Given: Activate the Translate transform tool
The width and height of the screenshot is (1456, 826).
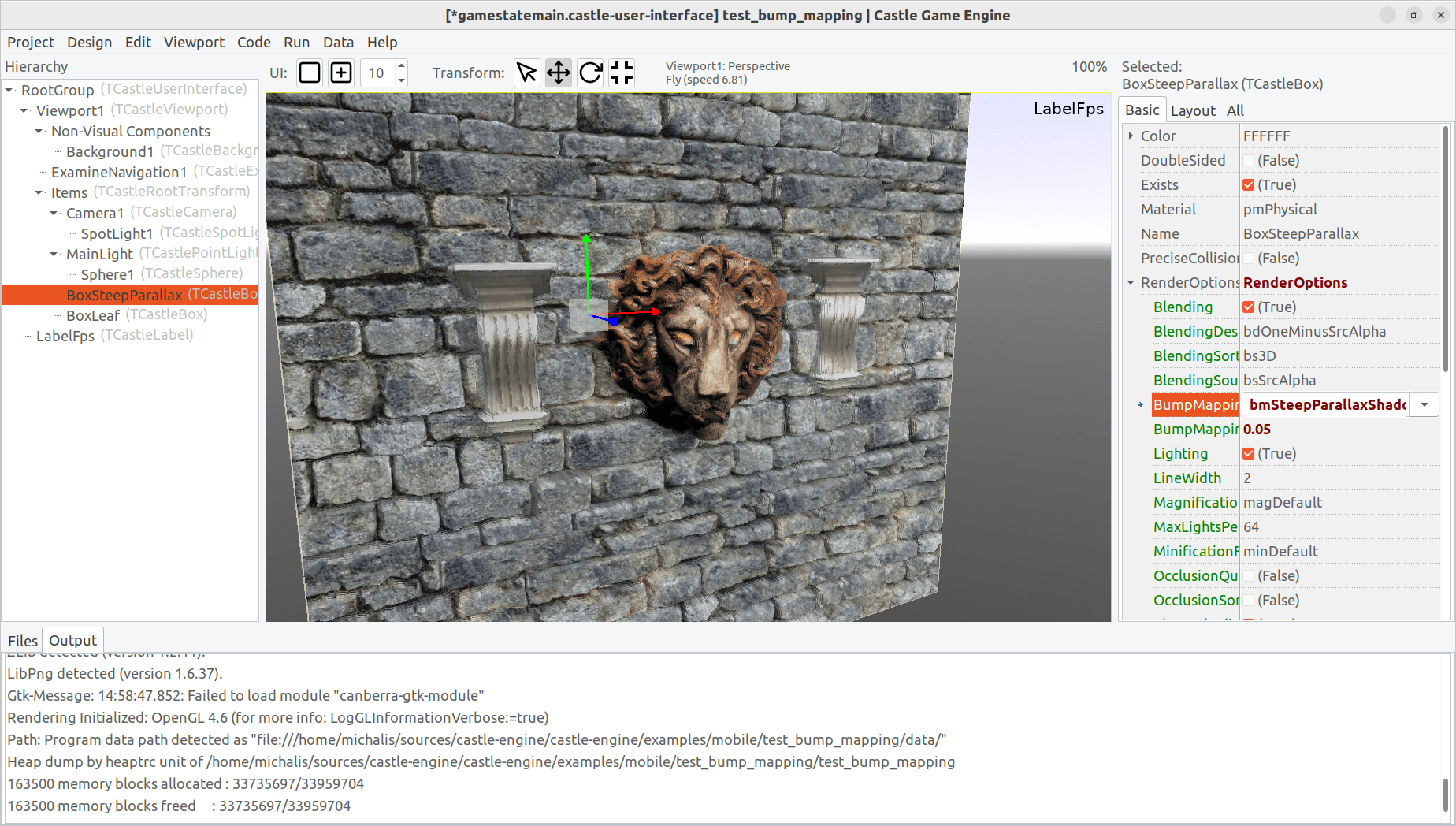Looking at the screenshot, I should (558, 73).
